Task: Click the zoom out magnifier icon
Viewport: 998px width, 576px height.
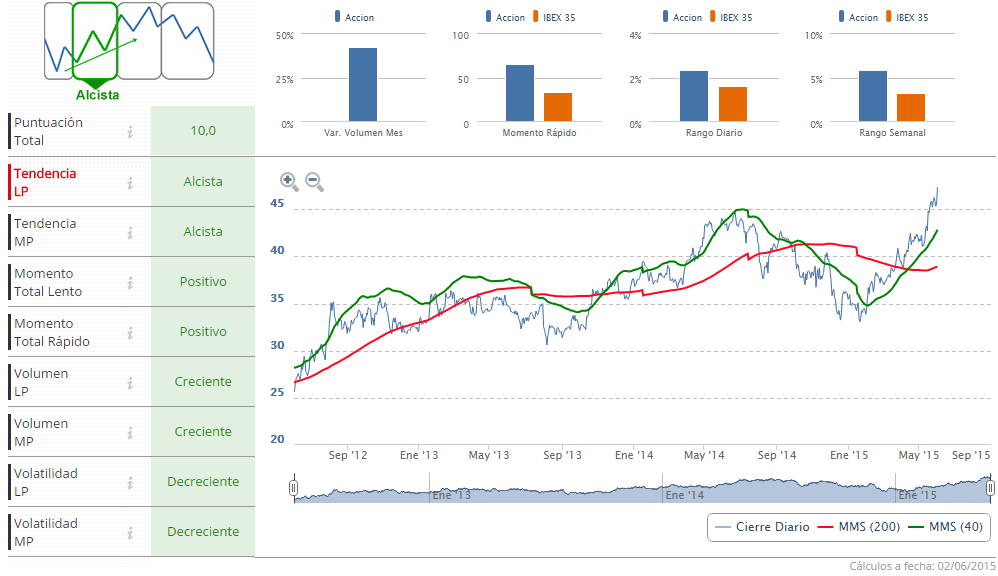Action: 314,181
